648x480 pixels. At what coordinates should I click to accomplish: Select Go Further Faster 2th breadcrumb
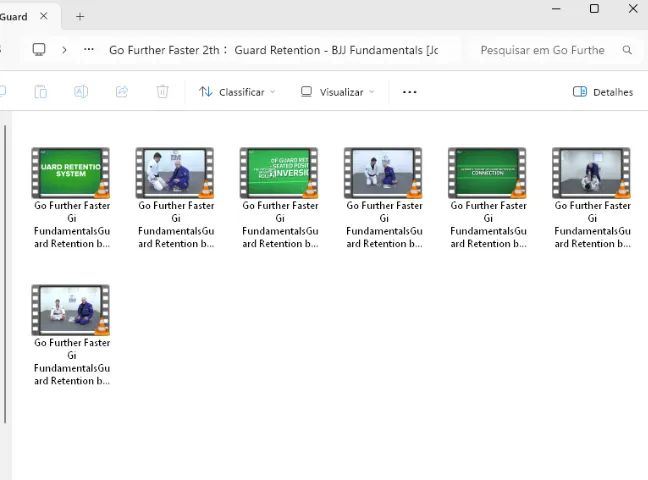click(x=164, y=50)
